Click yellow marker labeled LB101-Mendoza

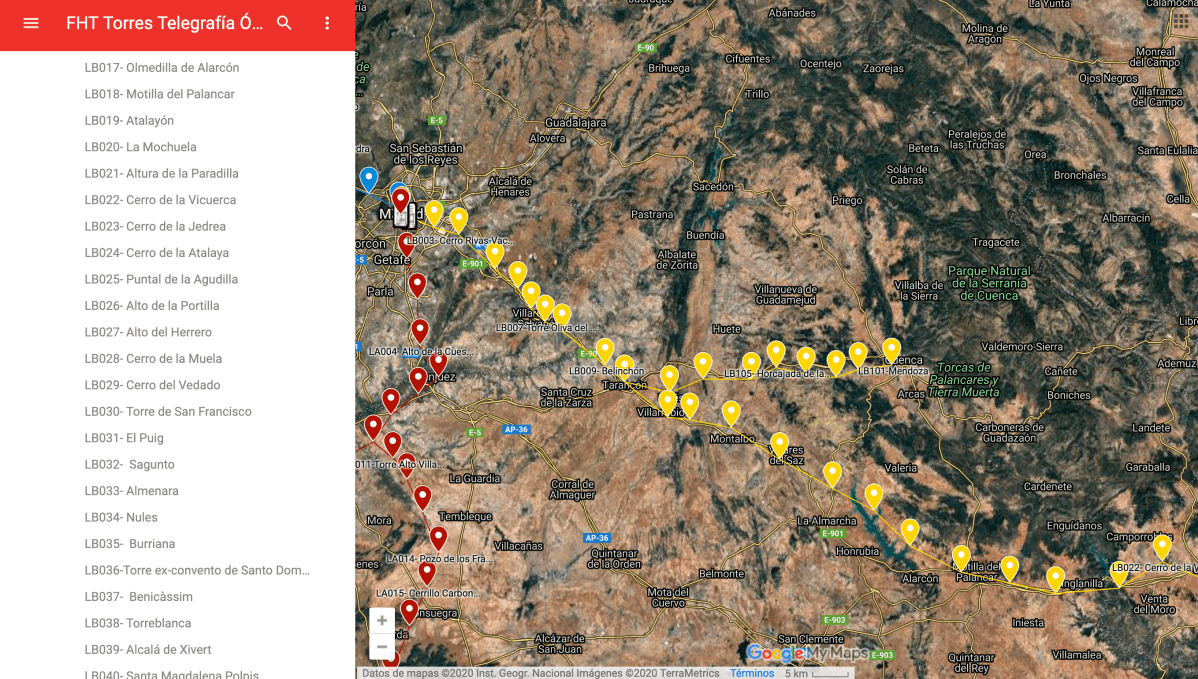(x=891, y=349)
